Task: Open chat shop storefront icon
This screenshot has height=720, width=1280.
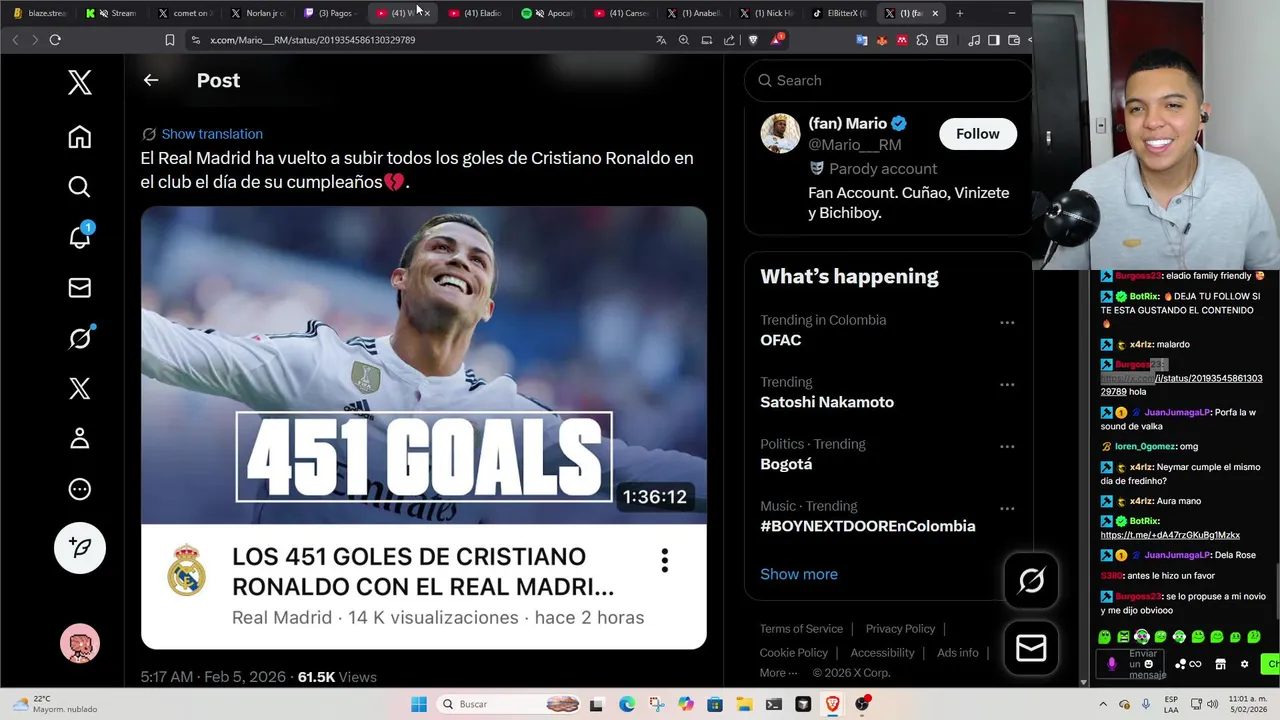Action: click(1220, 664)
